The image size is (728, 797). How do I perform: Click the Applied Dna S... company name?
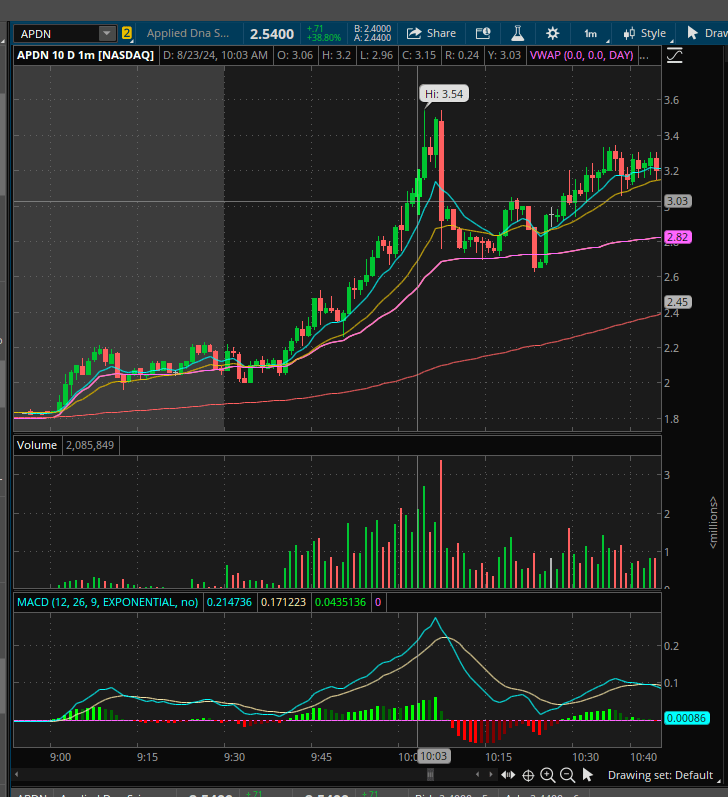click(x=188, y=34)
